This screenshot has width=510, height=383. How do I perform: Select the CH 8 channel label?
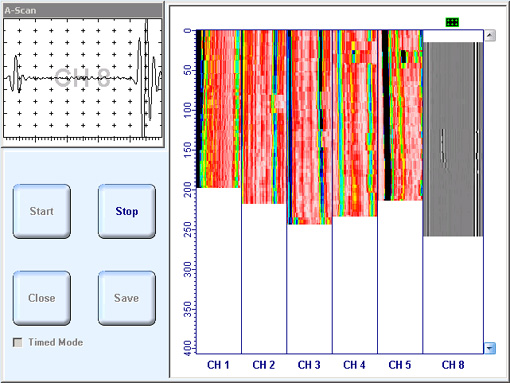pyautogui.click(x=453, y=365)
